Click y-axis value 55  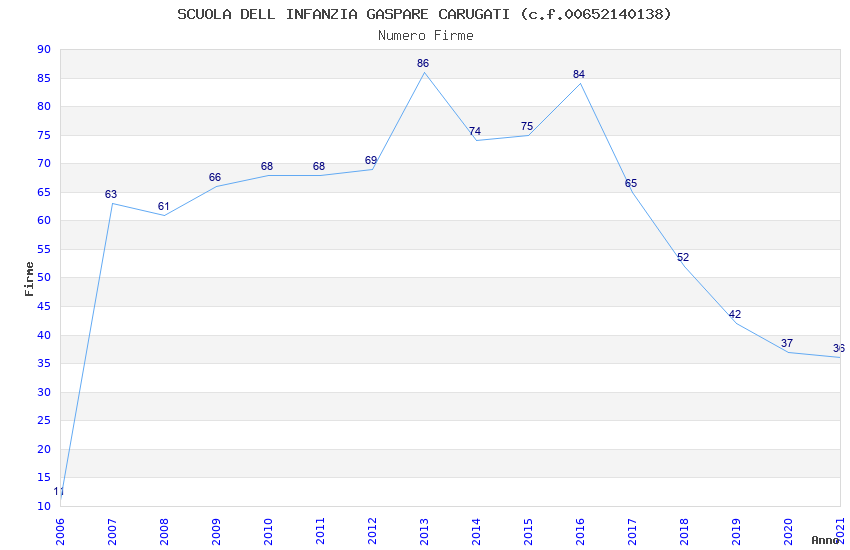pos(44,249)
